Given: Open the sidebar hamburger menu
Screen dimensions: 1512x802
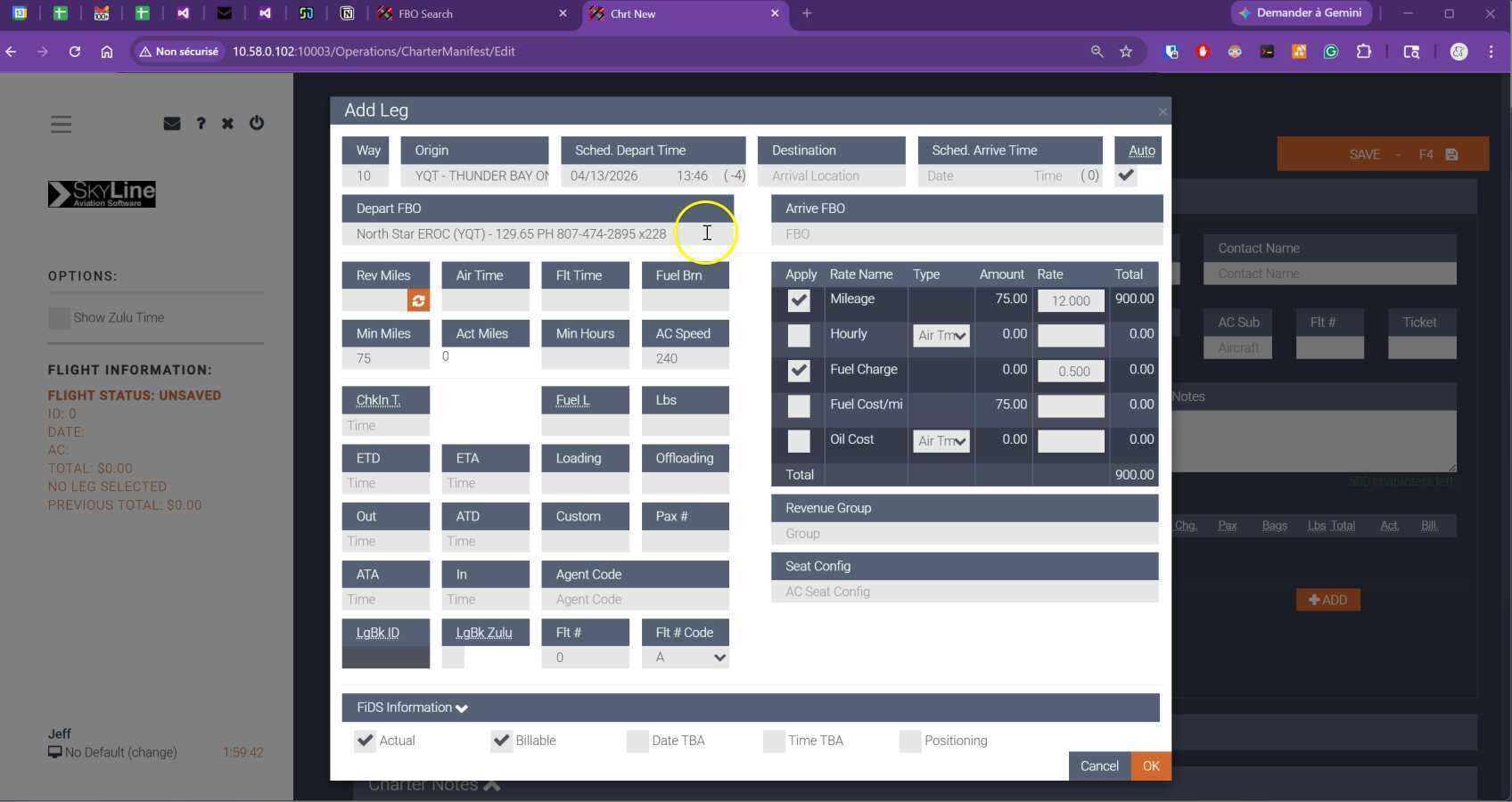Looking at the screenshot, I should point(61,124).
